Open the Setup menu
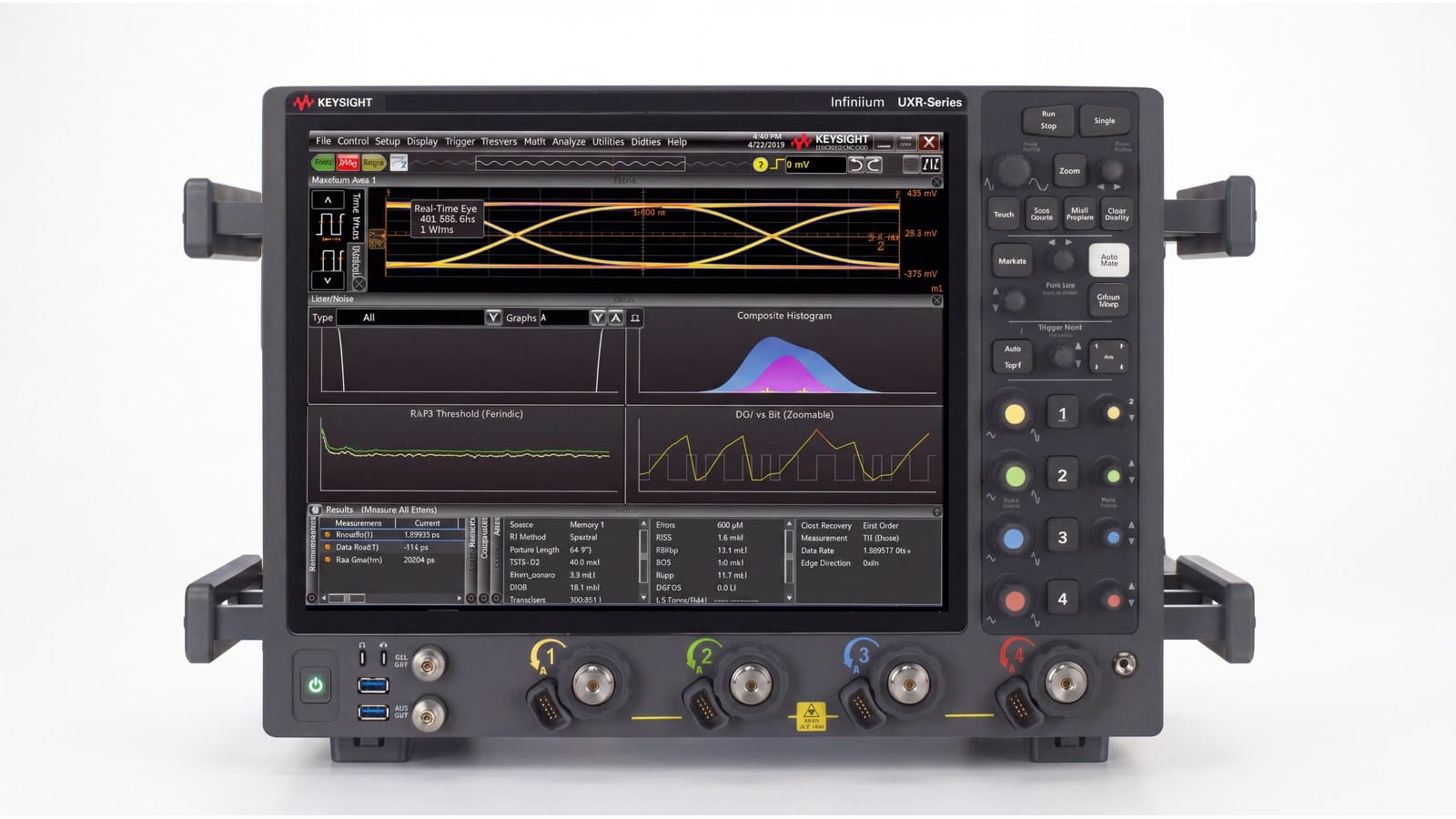This screenshot has height=819, width=1456. 388,141
